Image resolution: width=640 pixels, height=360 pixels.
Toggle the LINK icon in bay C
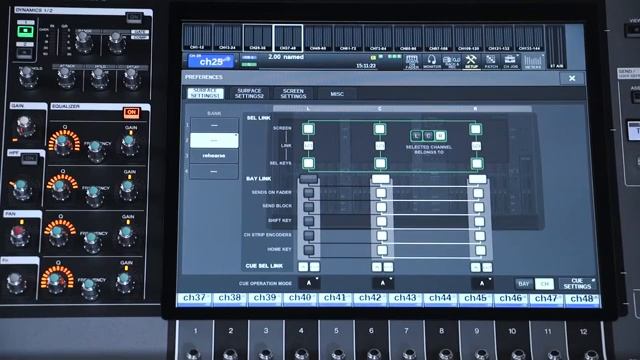[380, 146]
